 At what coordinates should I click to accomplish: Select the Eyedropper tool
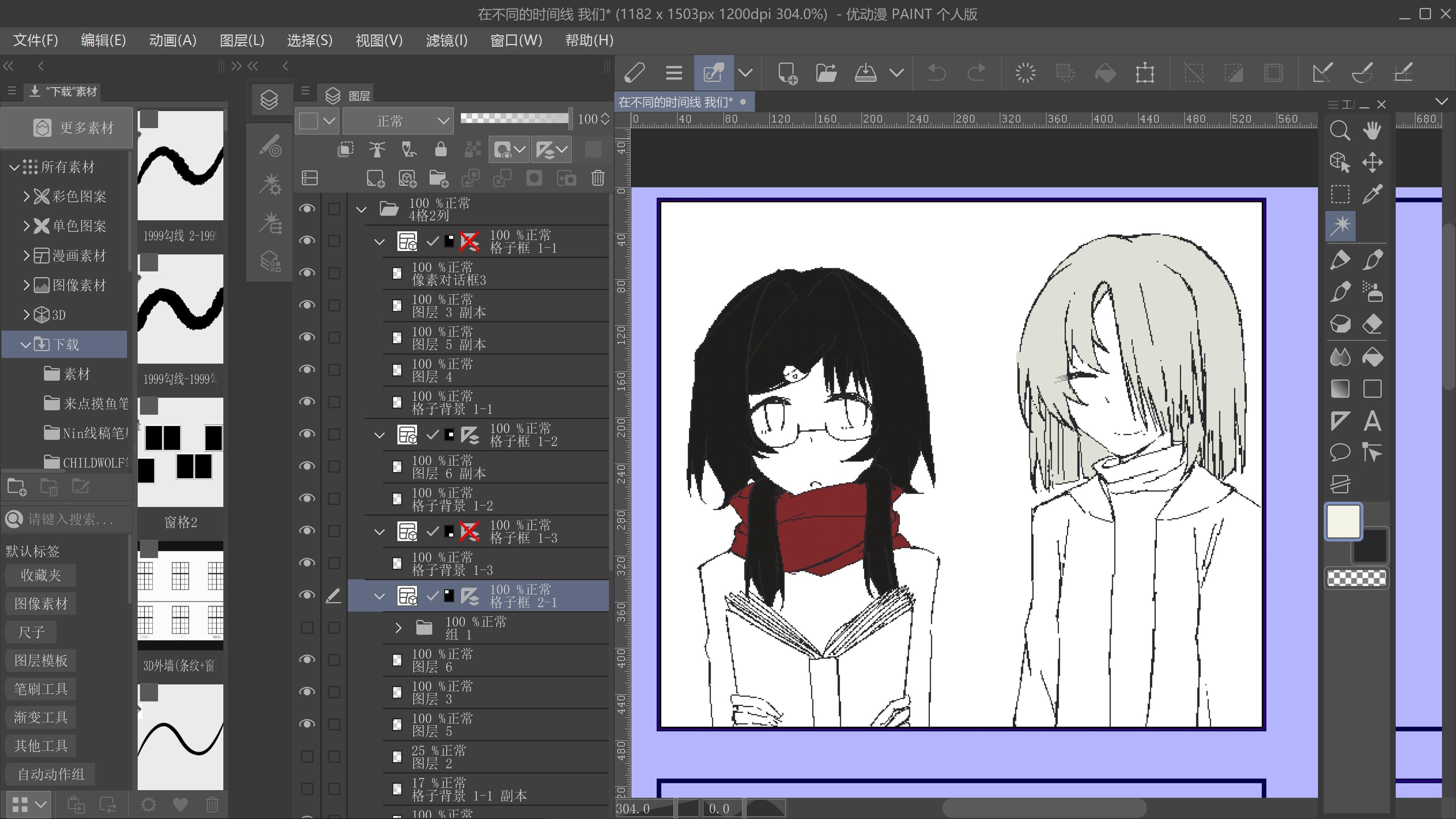tap(1372, 195)
